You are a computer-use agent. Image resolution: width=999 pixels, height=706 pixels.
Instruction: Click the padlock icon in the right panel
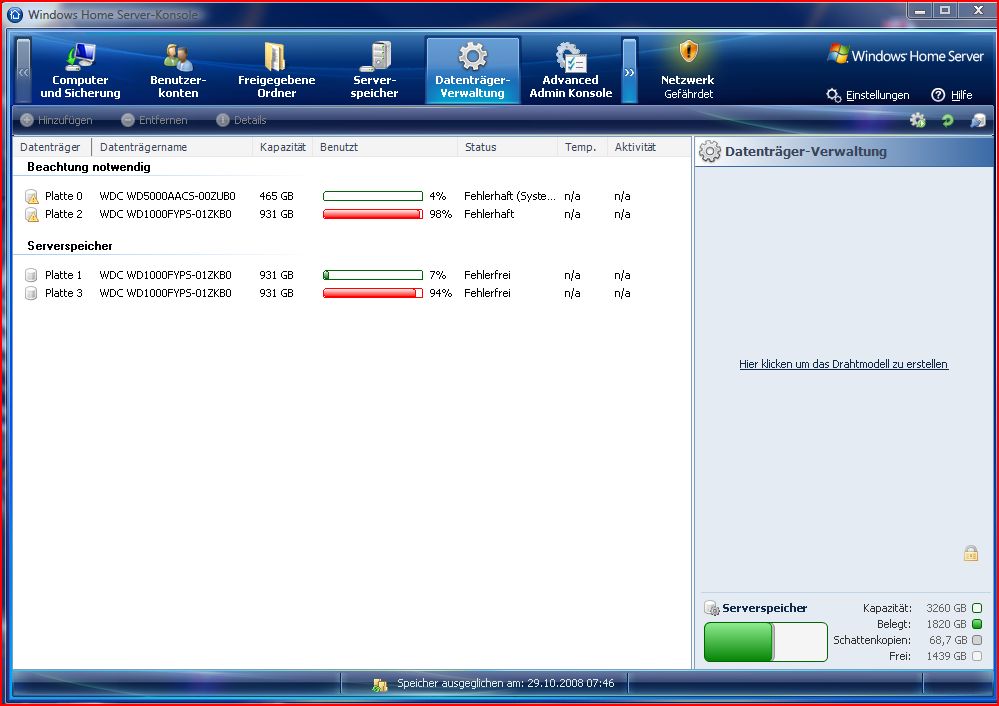coord(970,553)
